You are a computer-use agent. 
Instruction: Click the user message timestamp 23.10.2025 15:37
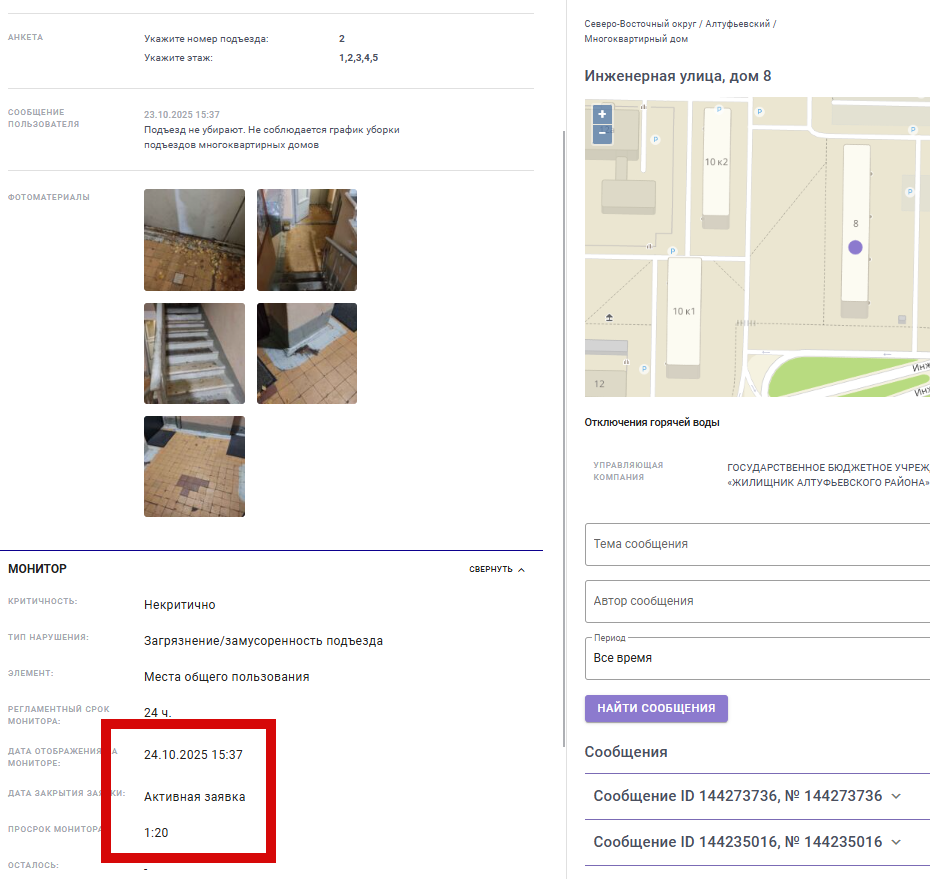tap(181, 114)
